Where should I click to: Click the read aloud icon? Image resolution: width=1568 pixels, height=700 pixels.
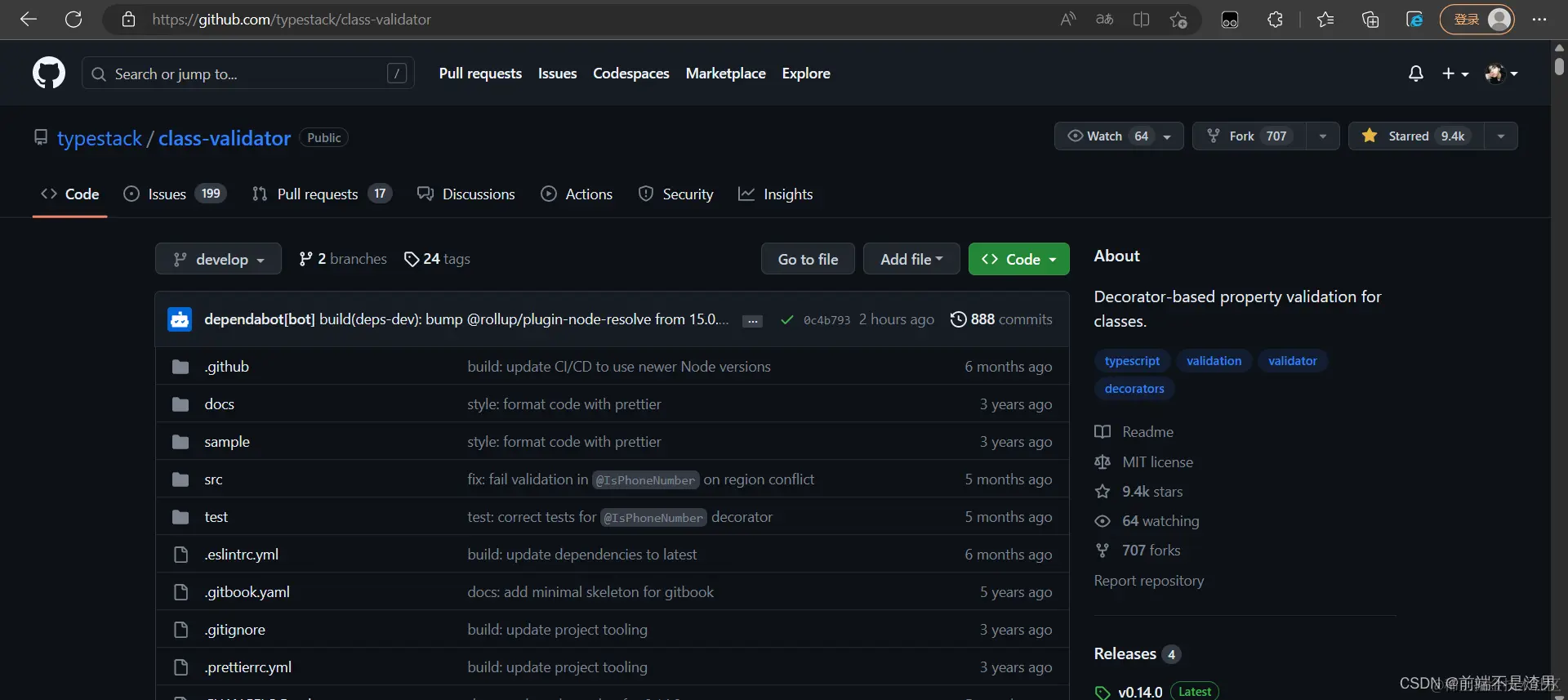(x=1067, y=20)
